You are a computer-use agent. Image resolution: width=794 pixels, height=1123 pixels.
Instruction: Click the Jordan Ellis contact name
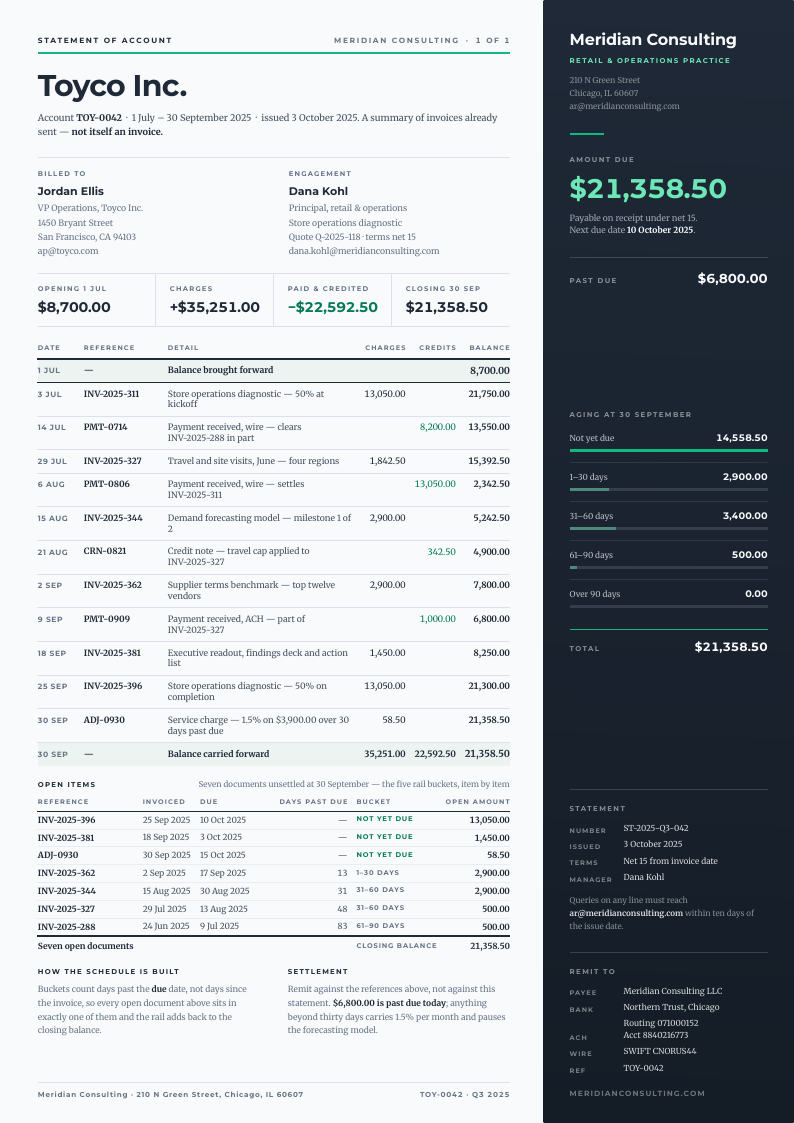tap(71, 191)
